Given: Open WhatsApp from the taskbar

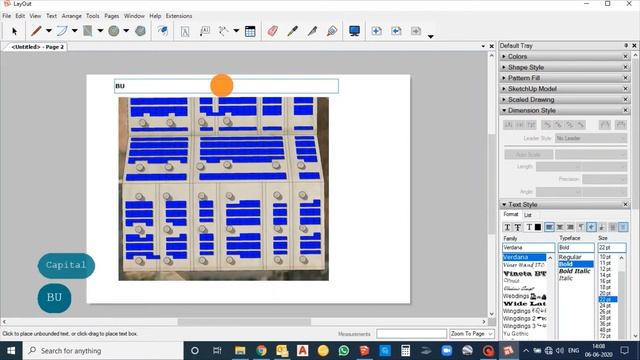Looking at the screenshot, I should [x=344, y=351].
